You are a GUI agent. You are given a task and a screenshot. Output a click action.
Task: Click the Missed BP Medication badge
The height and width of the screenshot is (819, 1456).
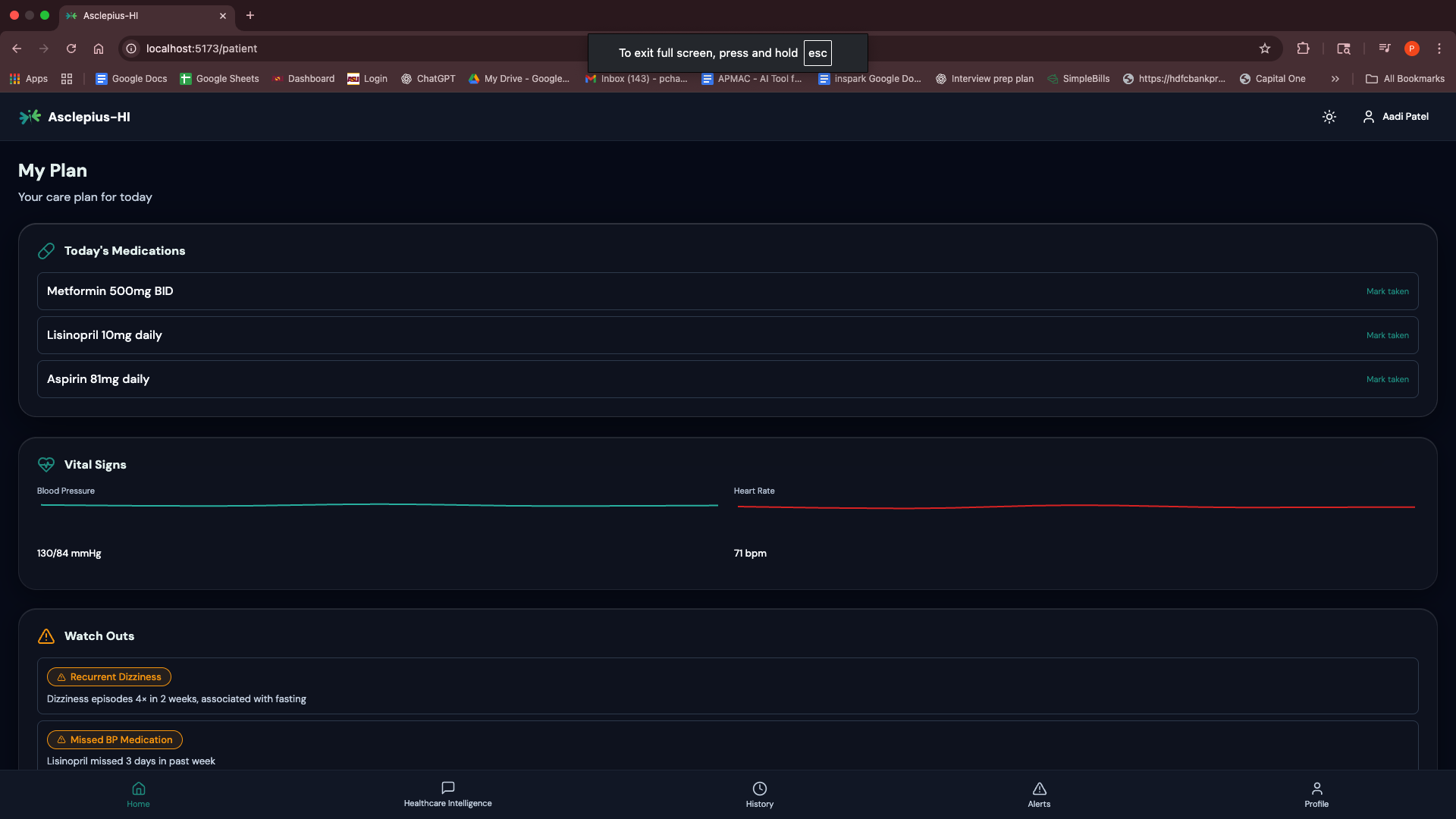[115, 739]
